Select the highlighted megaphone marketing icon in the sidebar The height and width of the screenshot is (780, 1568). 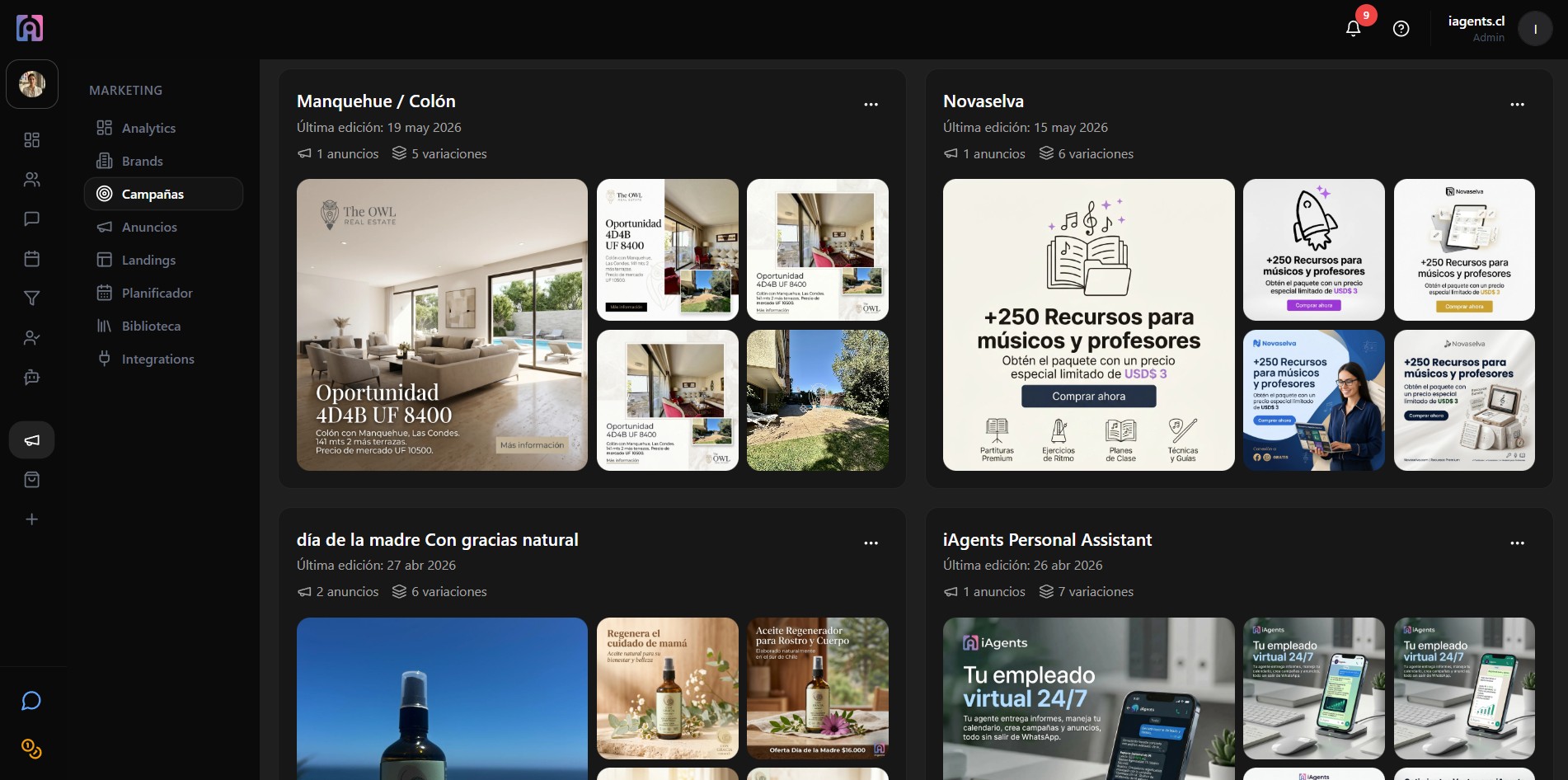(x=32, y=440)
